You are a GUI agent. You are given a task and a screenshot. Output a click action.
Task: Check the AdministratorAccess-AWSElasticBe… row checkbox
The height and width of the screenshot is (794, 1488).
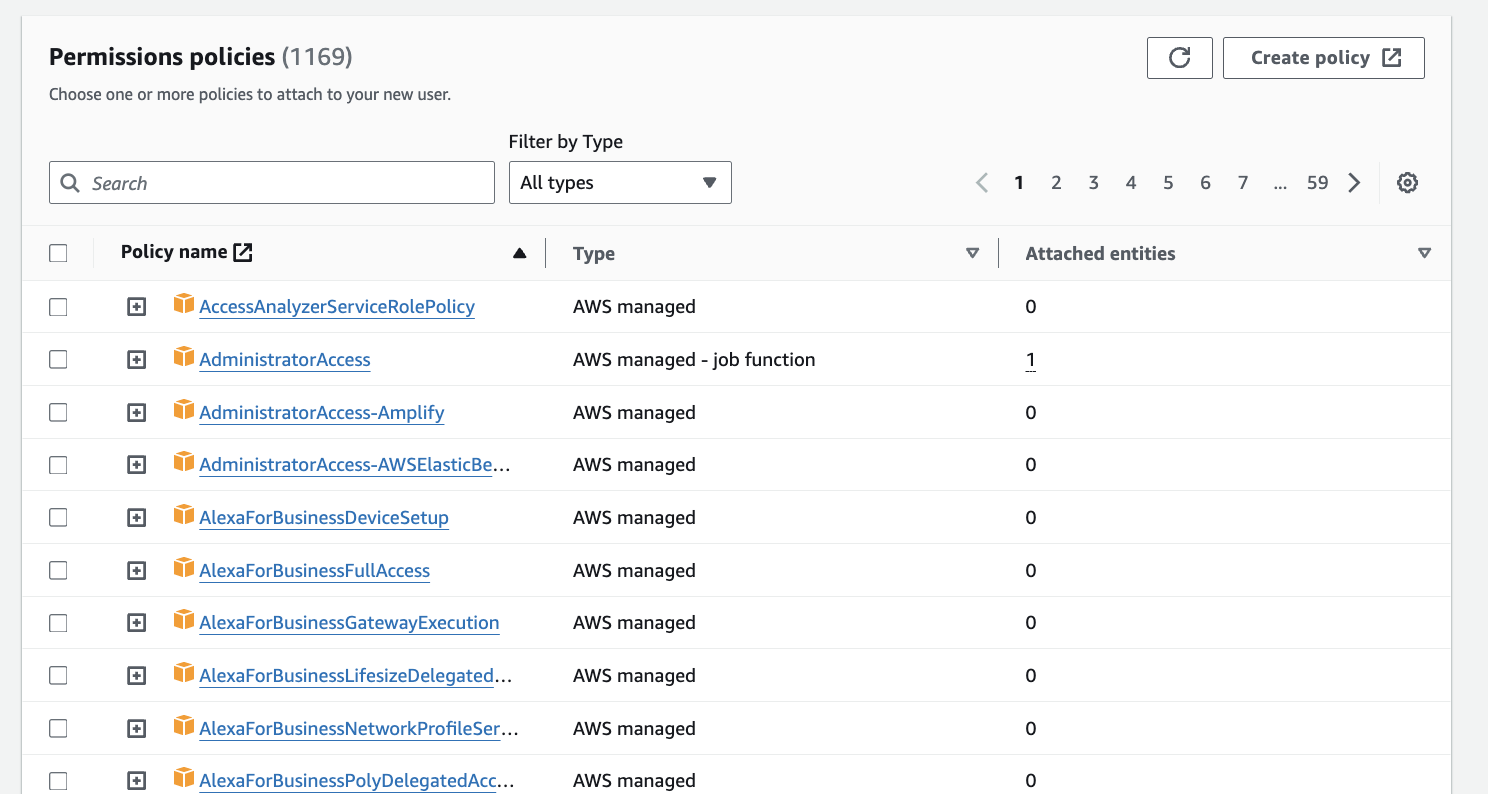(x=58, y=465)
